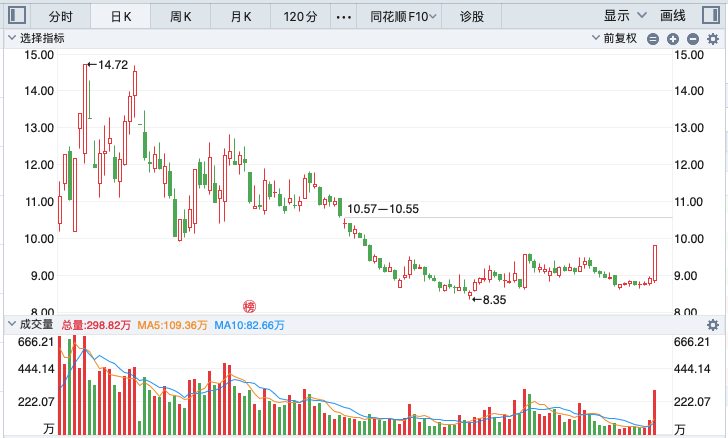Image resolution: width=728 pixels, height=438 pixels.
Task: Click 诊股 button
Action: pyautogui.click(x=472, y=17)
